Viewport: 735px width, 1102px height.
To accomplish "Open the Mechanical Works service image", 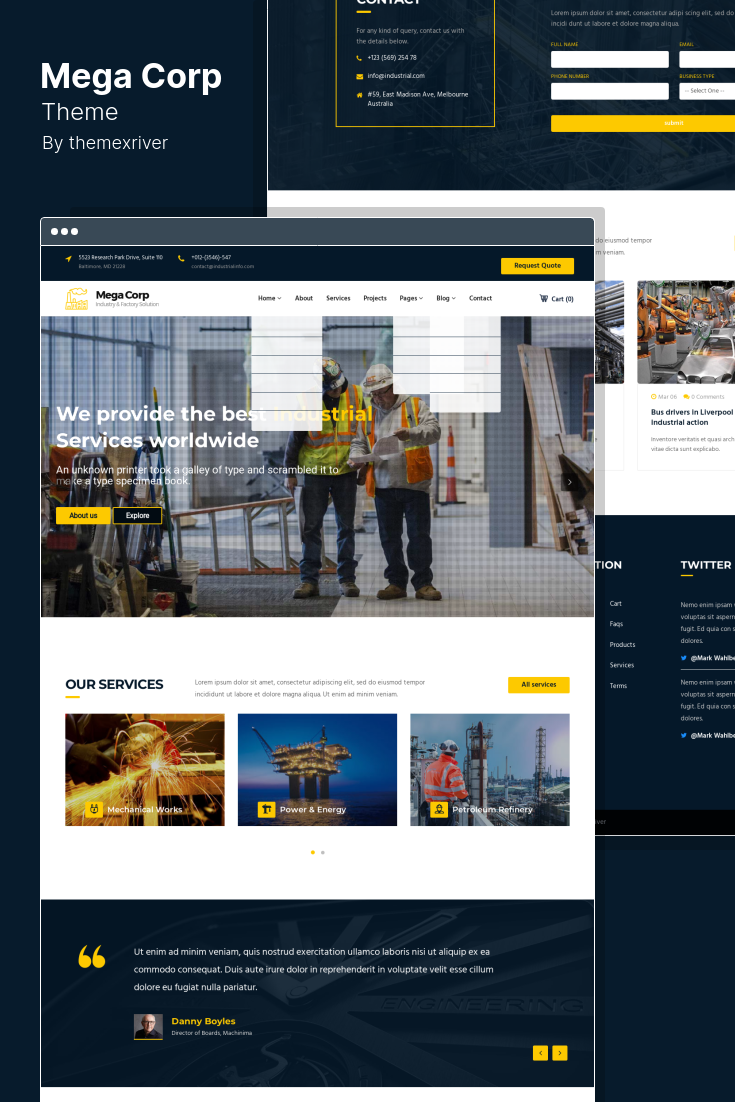I will click(145, 770).
